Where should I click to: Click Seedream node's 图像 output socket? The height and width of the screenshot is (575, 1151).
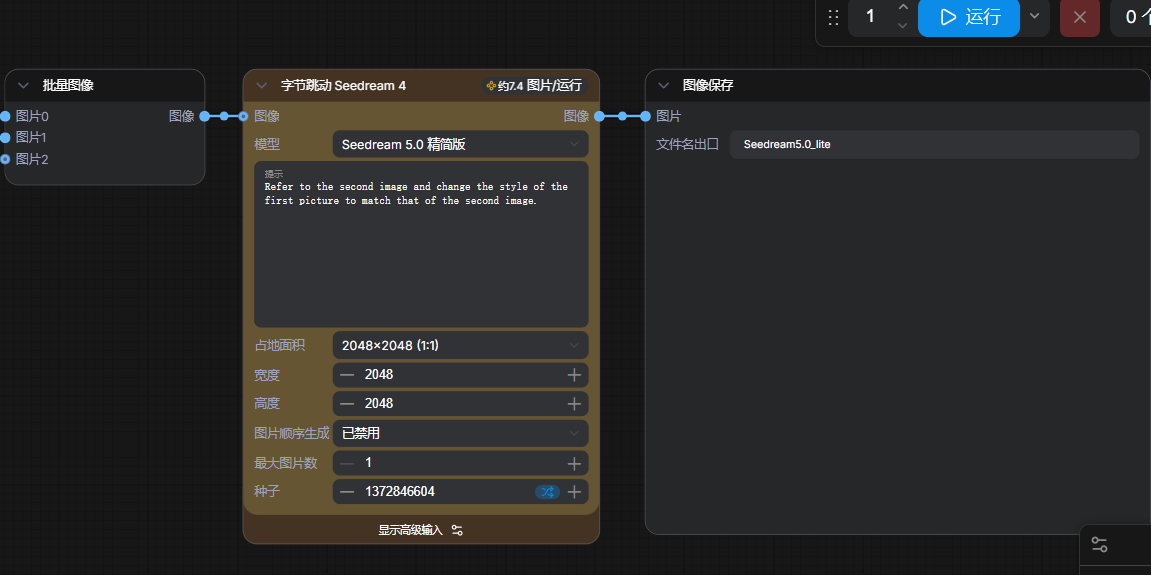tap(599, 116)
